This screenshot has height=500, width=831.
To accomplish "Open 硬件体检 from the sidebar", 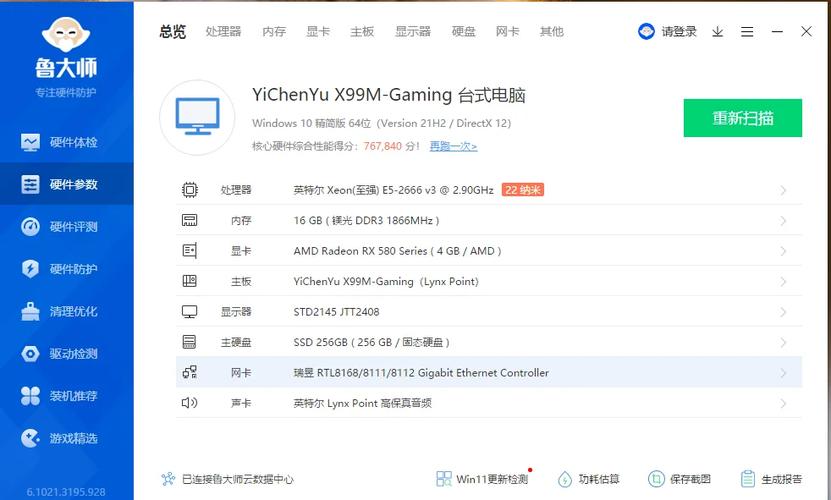I will click(66, 142).
